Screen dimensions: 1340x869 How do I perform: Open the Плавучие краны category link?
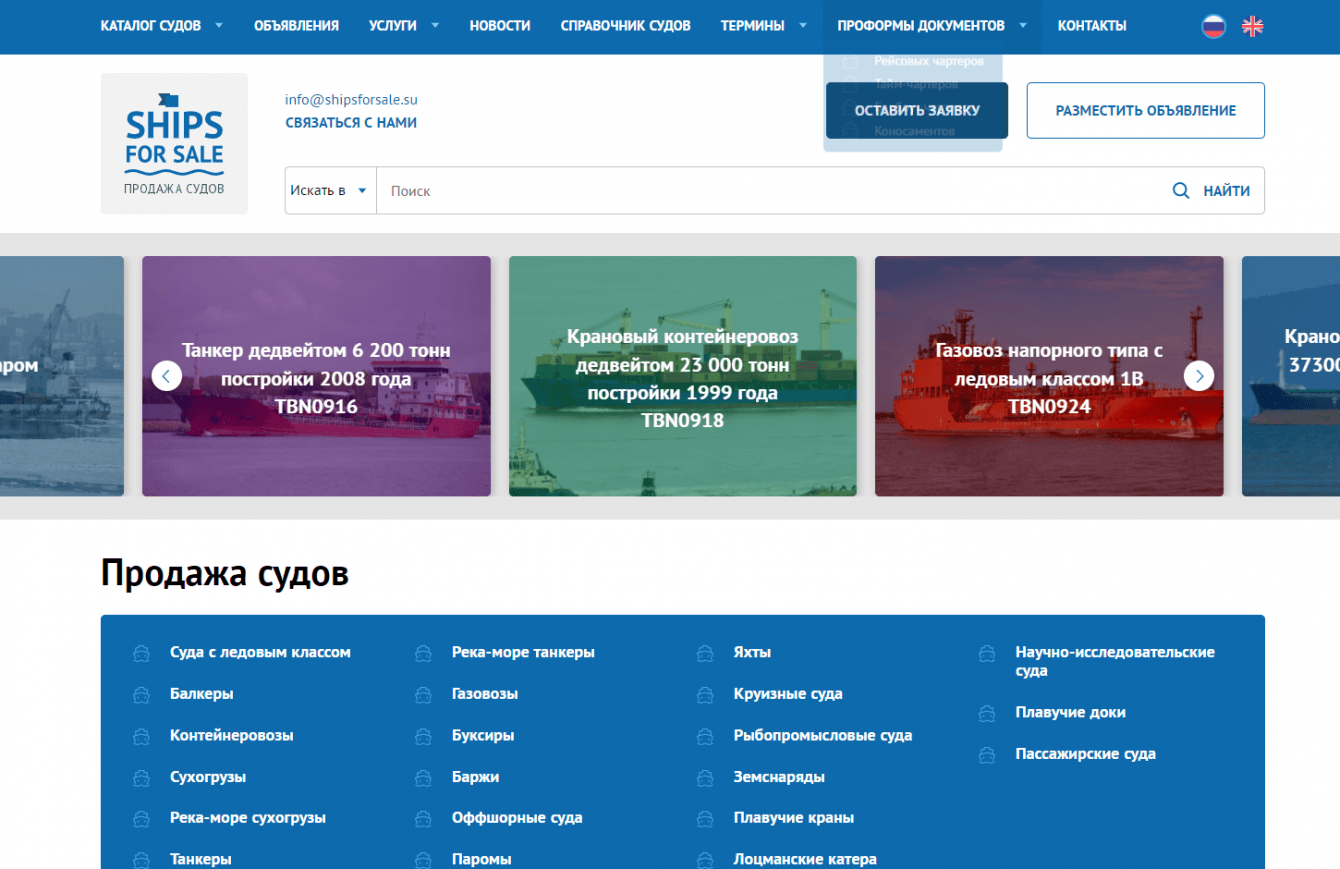[x=794, y=818]
